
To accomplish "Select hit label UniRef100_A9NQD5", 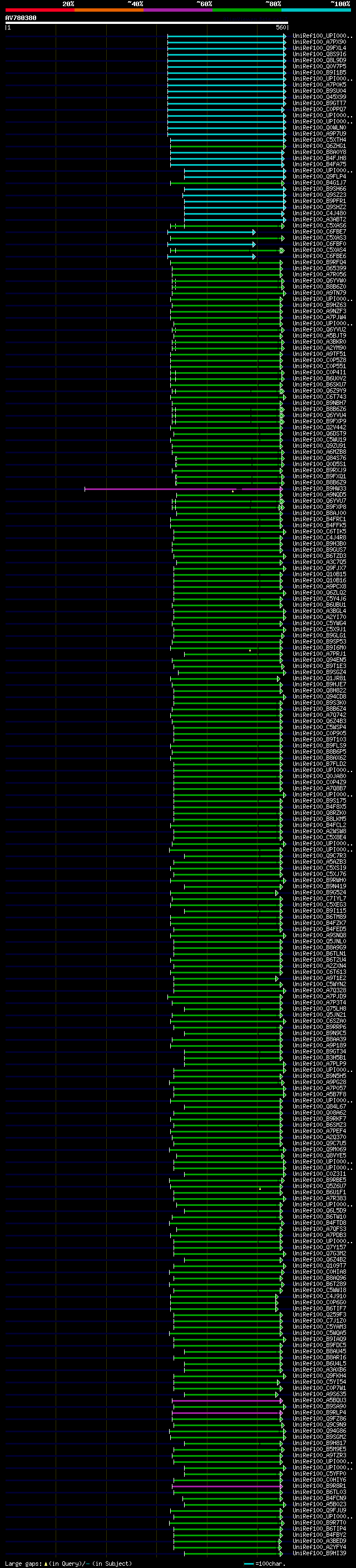I will [319, 495].
